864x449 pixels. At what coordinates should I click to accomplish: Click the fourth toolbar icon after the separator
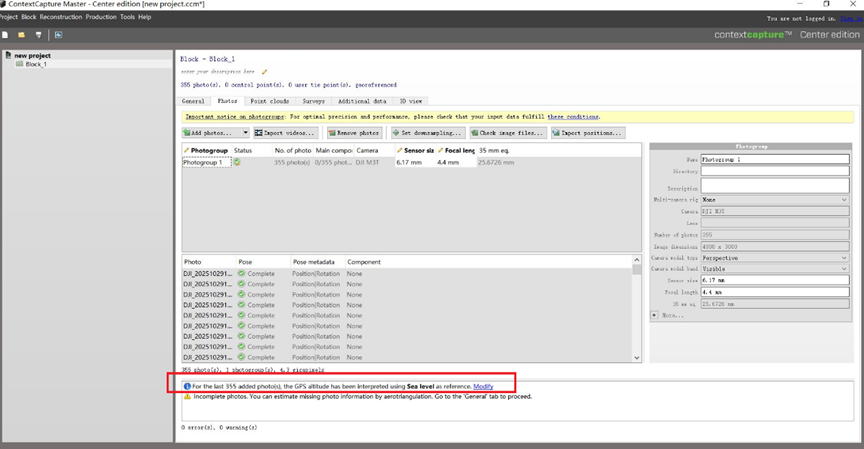pyautogui.click(x=58, y=35)
